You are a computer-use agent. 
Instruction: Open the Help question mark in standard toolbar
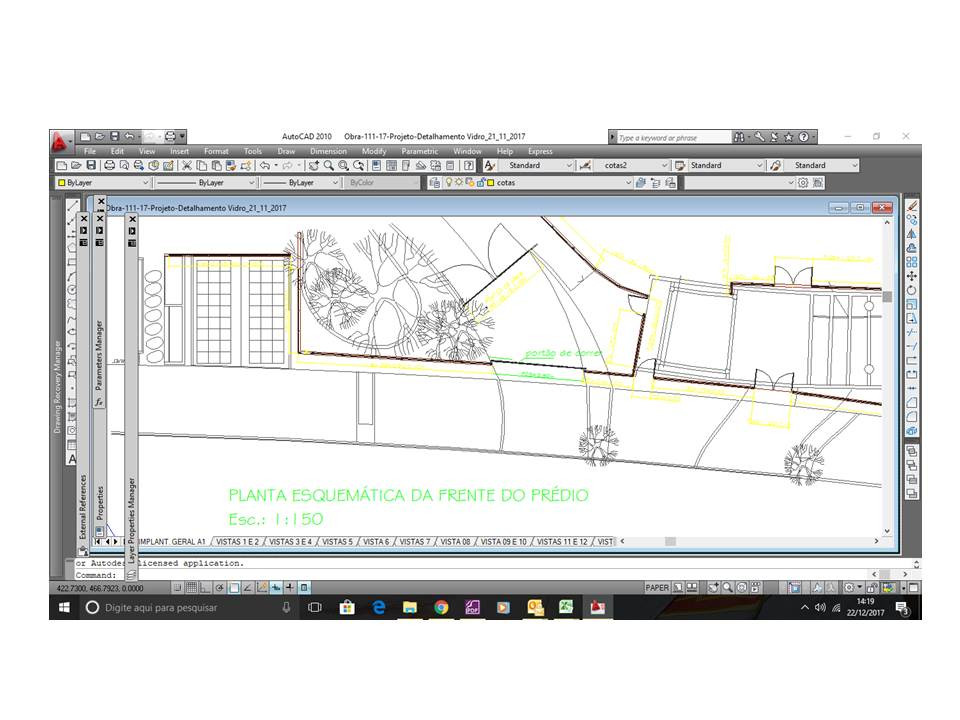click(468, 165)
